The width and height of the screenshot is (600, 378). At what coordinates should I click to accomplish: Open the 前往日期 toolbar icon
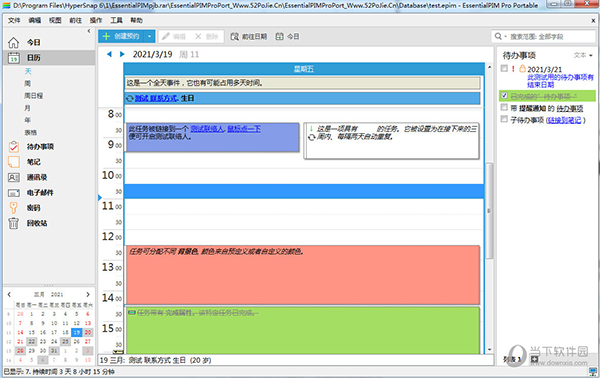[234, 36]
